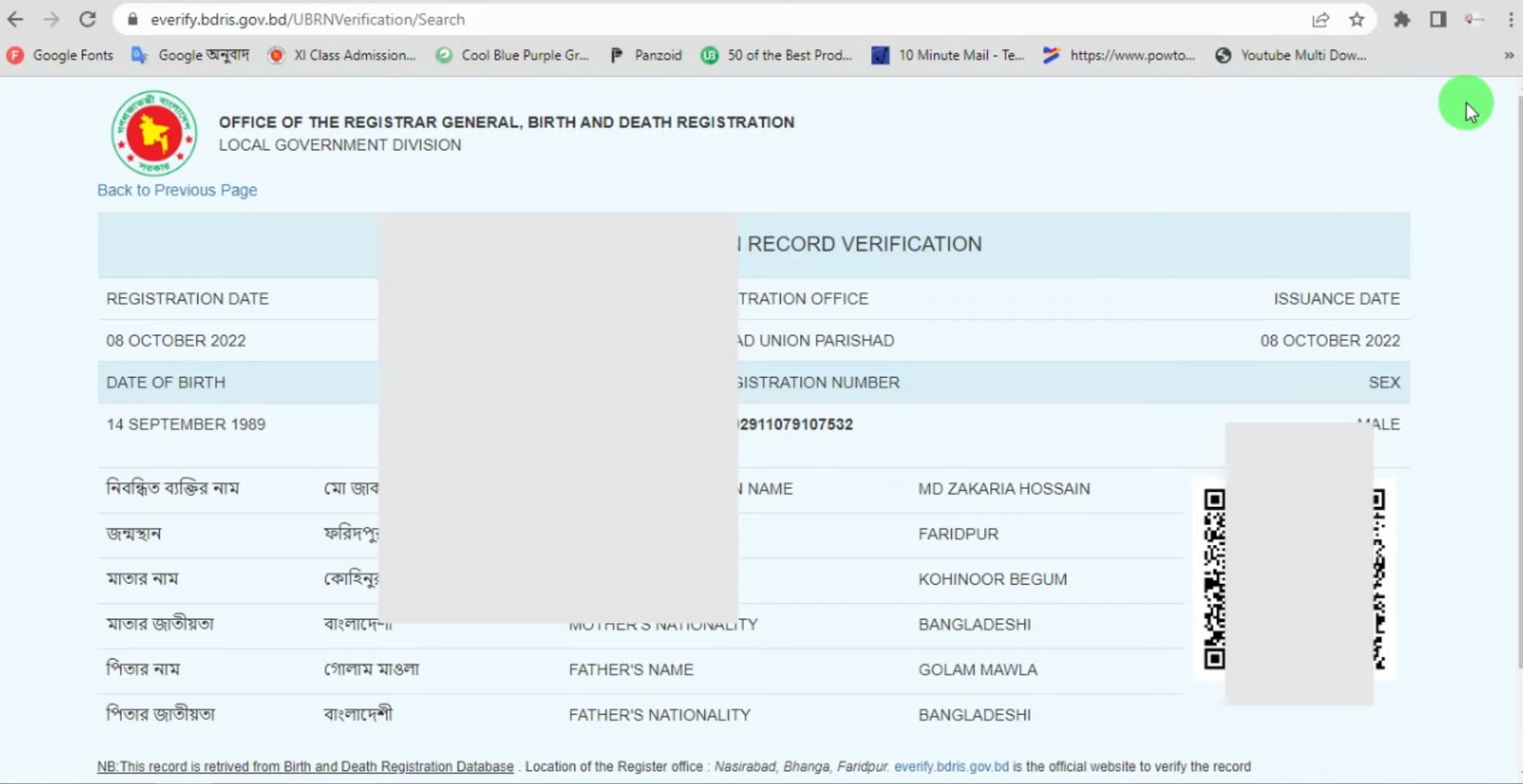This screenshot has height=784, width=1523.
Task: Open the Google Fonts bookmark
Action: tap(60, 56)
